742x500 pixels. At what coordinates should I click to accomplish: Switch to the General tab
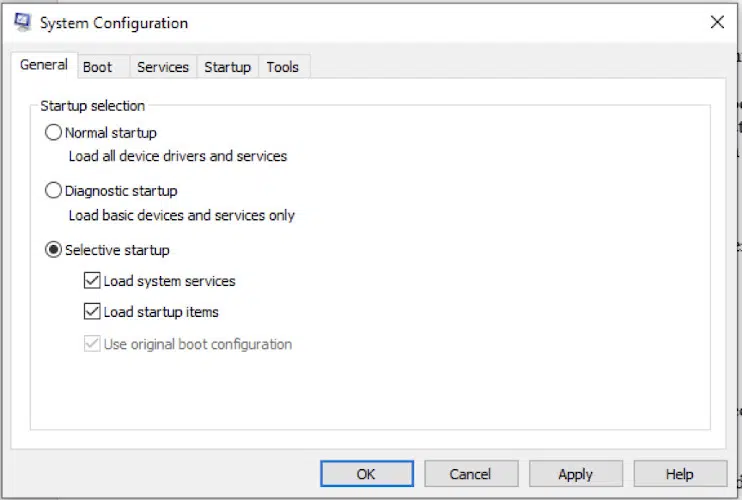tap(44, 66)
